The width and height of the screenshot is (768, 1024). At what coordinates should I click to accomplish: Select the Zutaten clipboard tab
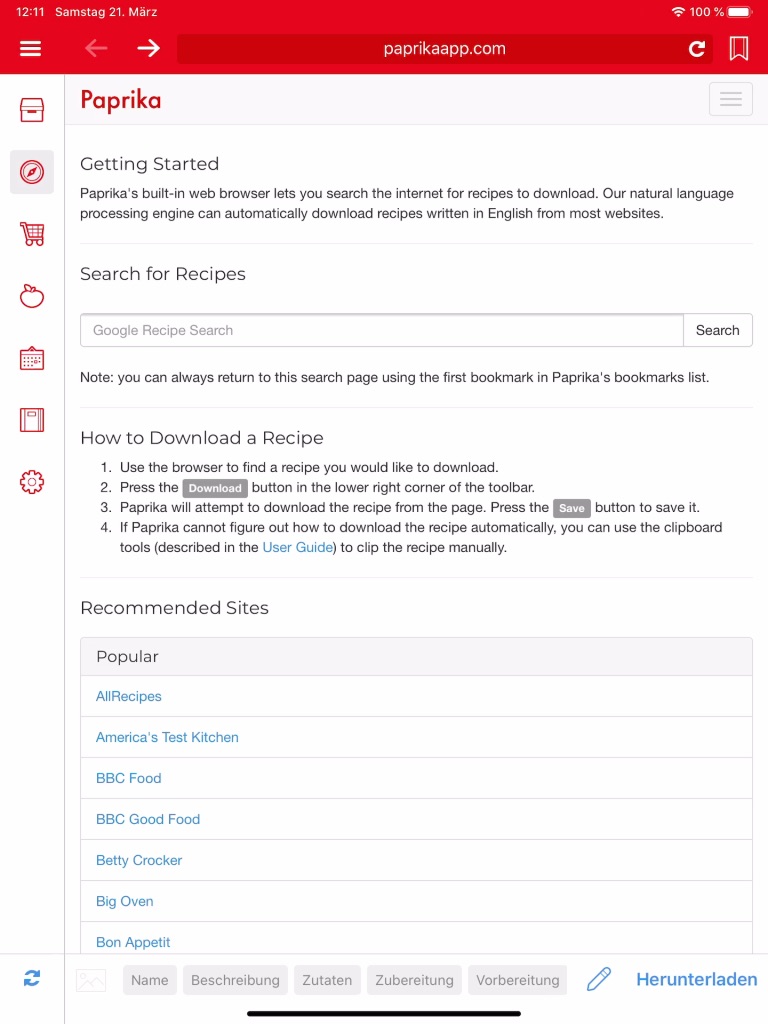coord(327,980)
